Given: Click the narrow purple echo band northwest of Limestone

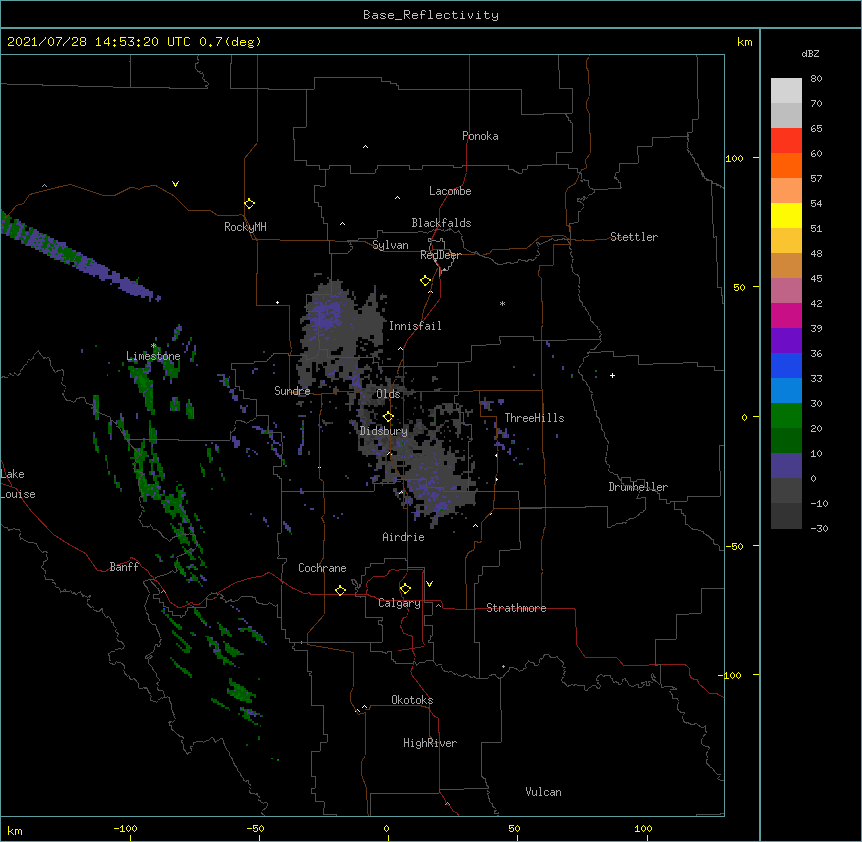Looking at the screenshot, I should point(80,256).
